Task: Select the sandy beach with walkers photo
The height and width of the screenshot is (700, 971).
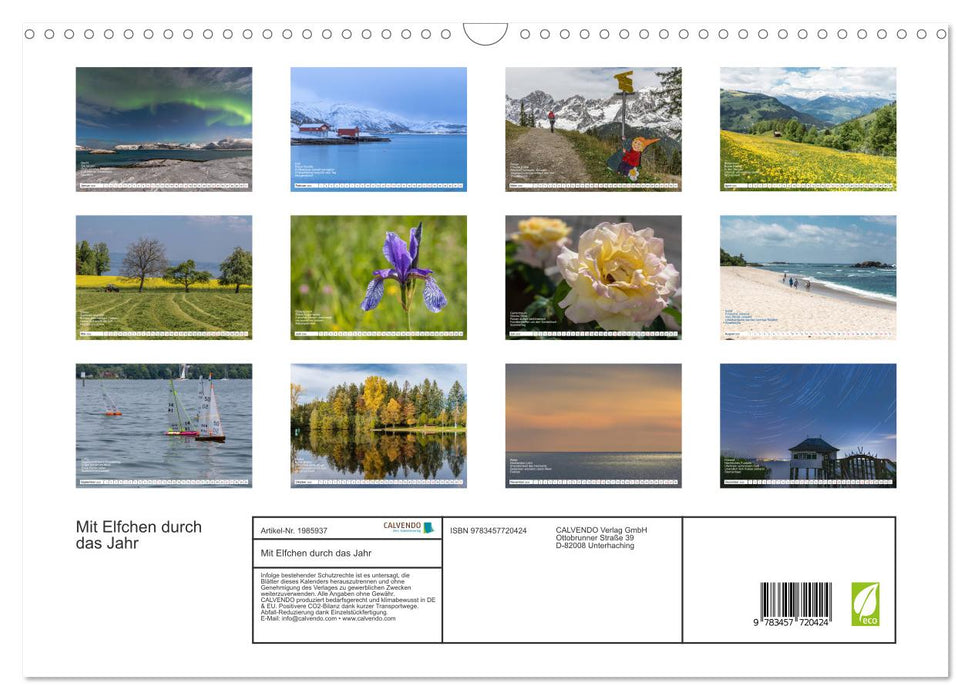Action: tap(807, 277)
